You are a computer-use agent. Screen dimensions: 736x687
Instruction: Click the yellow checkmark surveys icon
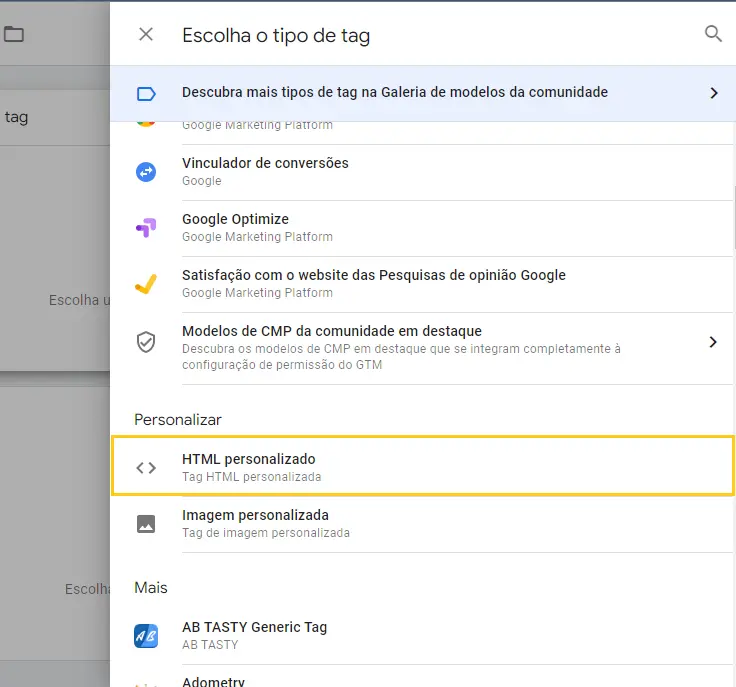(x=146, y=284)
